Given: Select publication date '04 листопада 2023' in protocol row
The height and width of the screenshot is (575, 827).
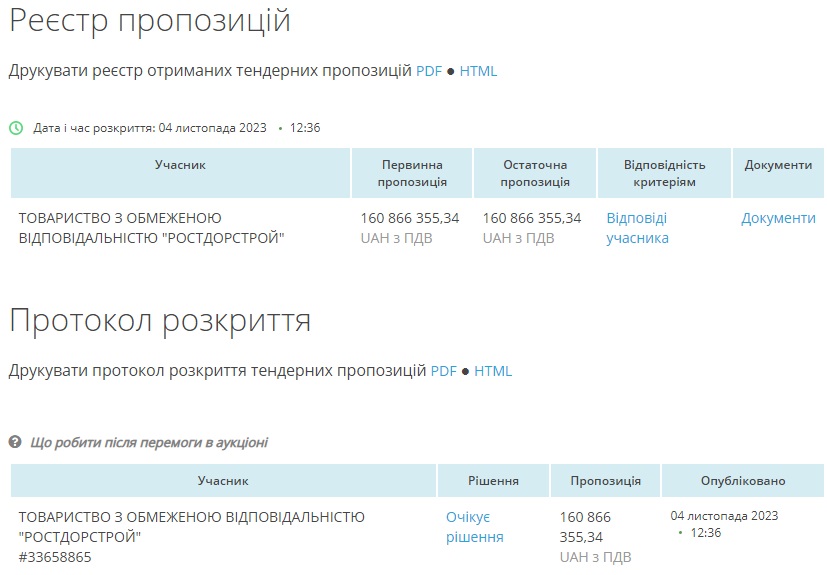Looking at the screenshot, I should [x=724, y=516].
